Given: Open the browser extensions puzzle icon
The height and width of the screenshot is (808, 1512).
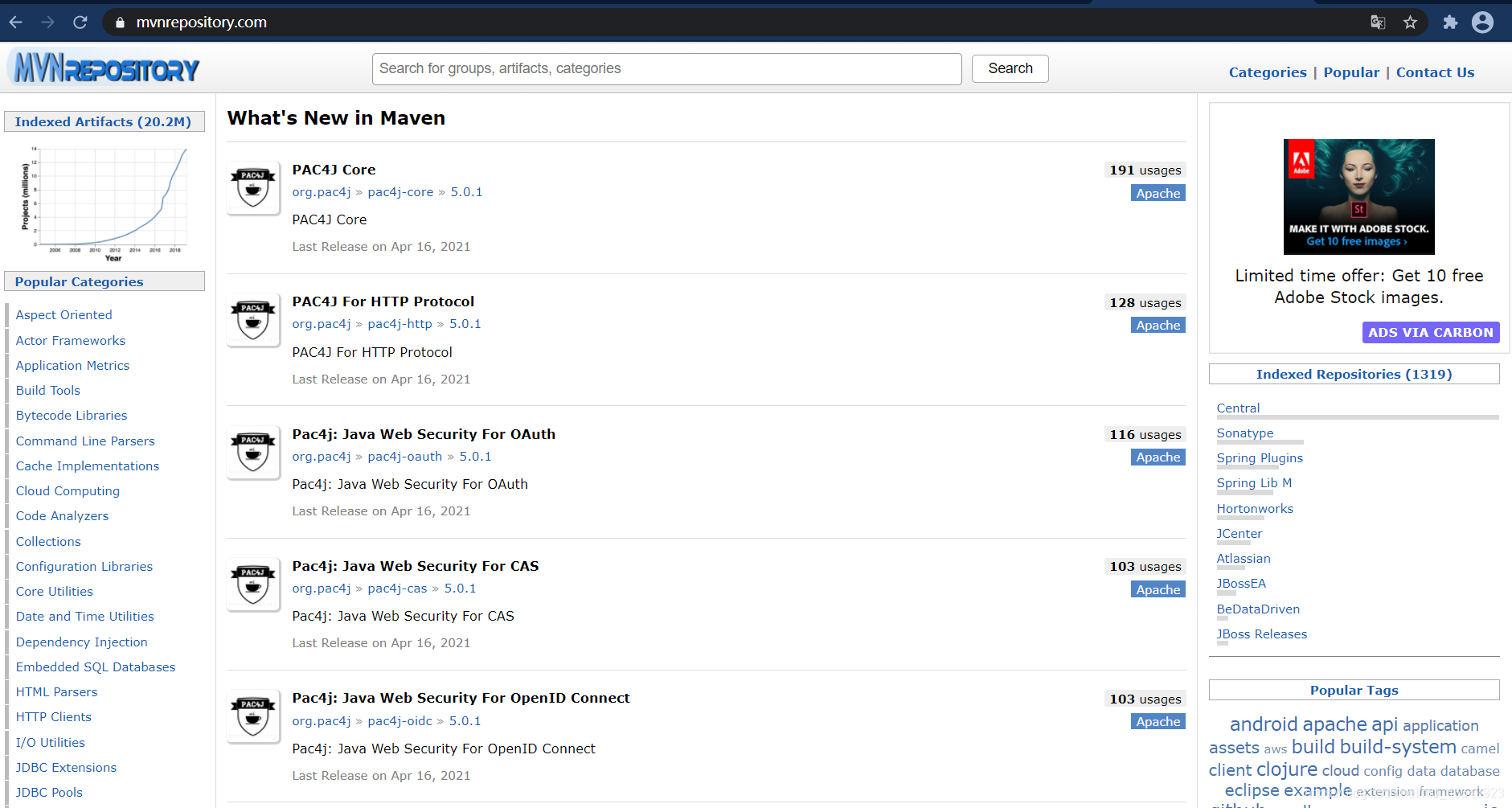Looking at the screenshot, I should [x=1450, y=23].
